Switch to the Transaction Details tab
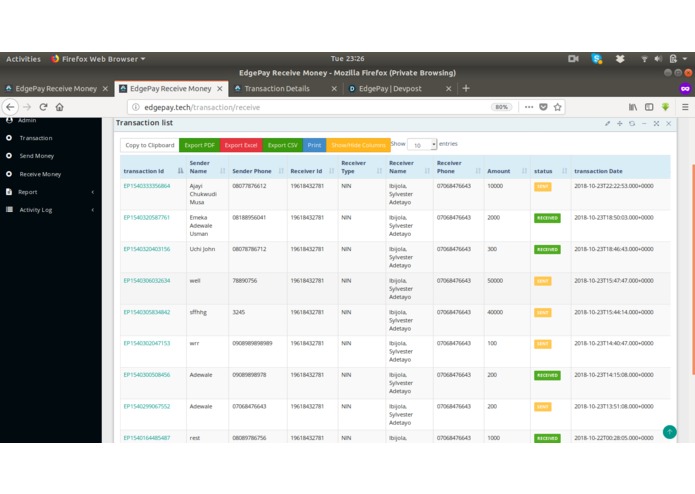Viewport: 695px width, 494px height. pos(277,89)
